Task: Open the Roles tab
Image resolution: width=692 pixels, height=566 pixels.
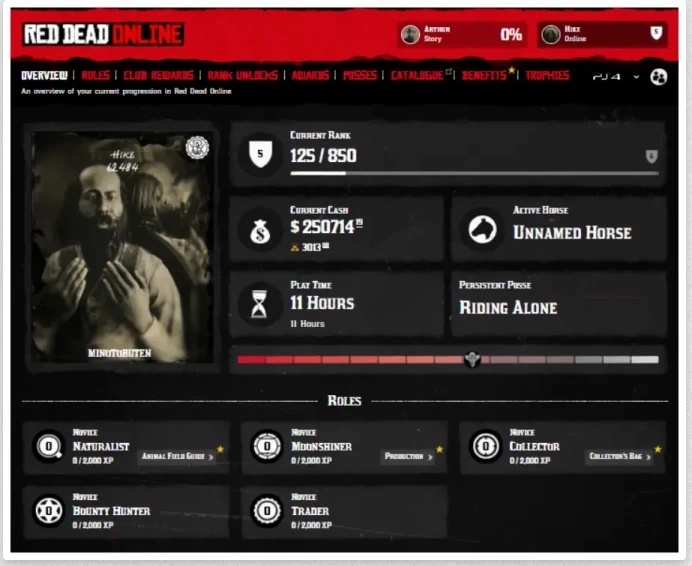Action: pos(95,75)
